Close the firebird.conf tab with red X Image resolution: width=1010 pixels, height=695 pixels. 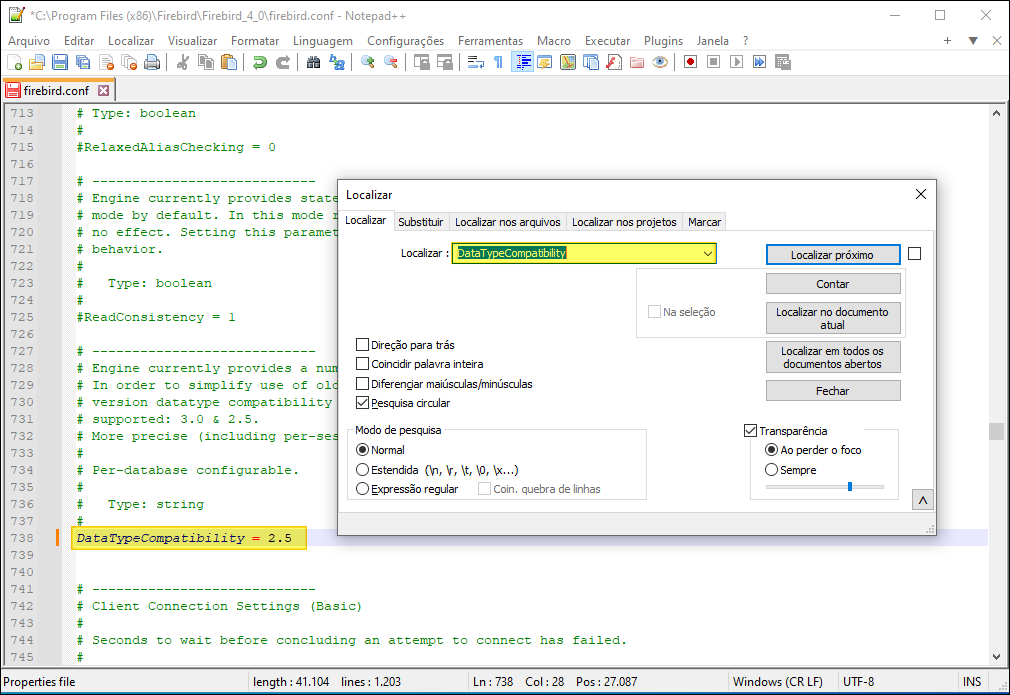[x=103, y=91]
